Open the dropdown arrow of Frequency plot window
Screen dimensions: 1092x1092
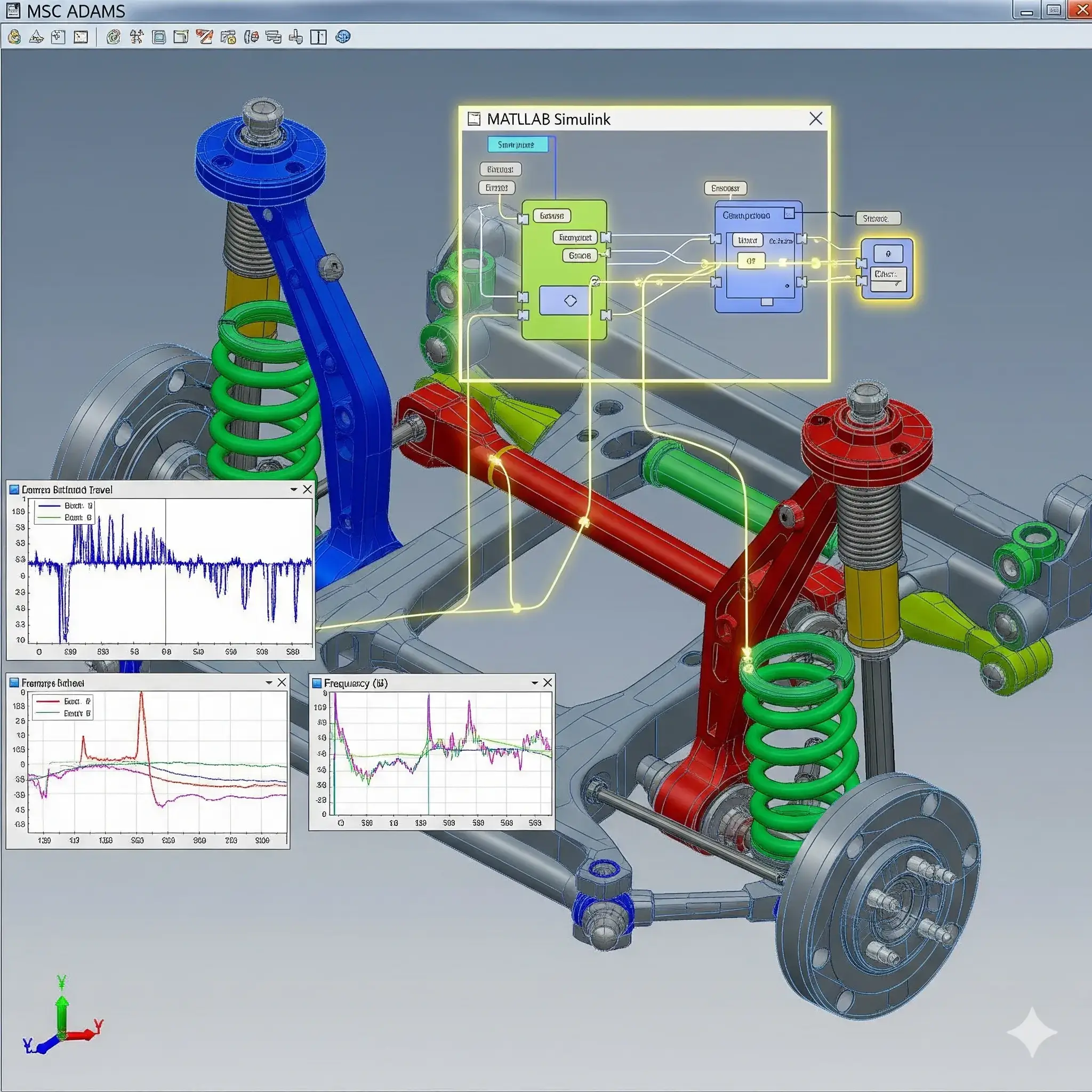coord(535,684)
